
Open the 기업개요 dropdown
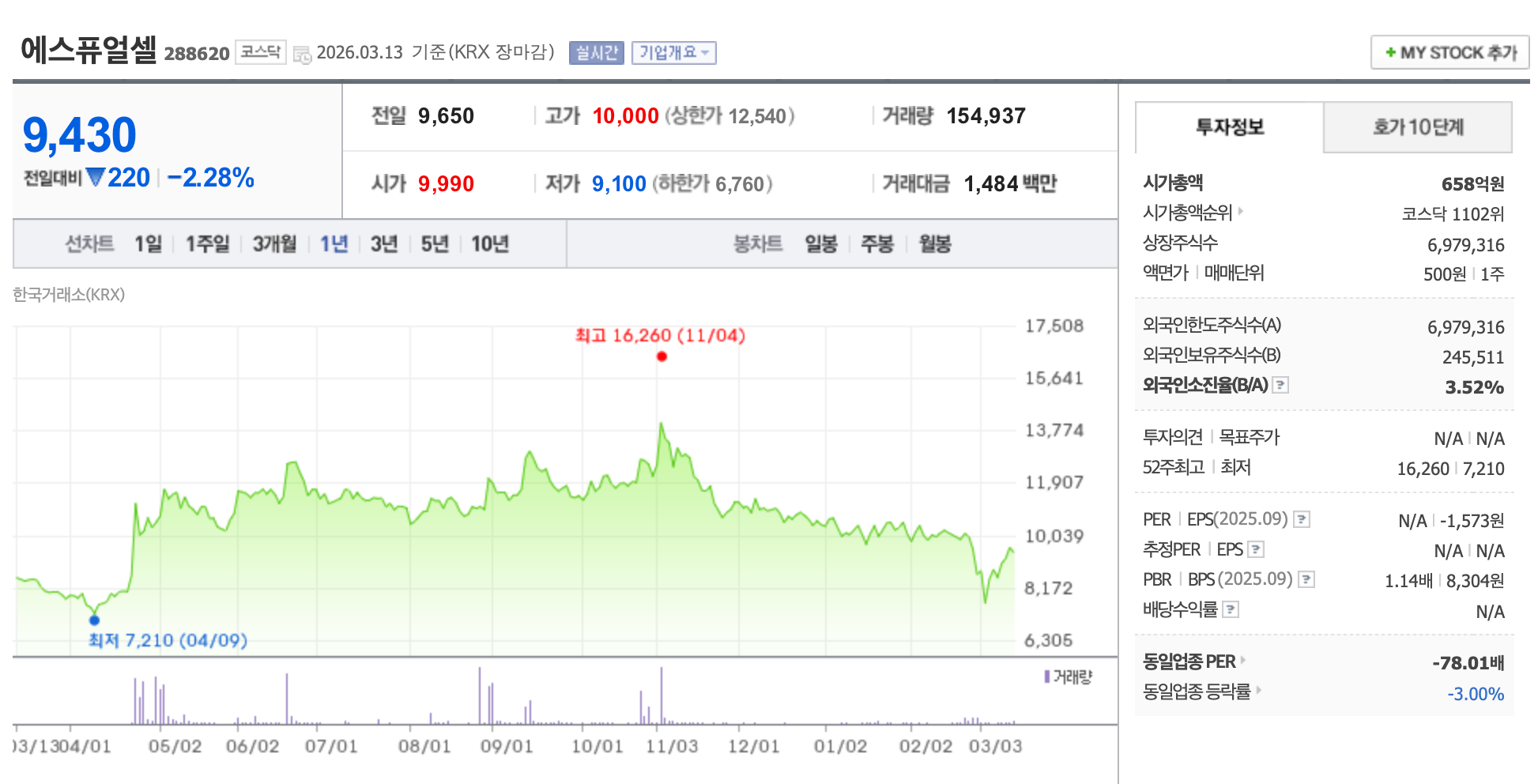pos(674,53)
